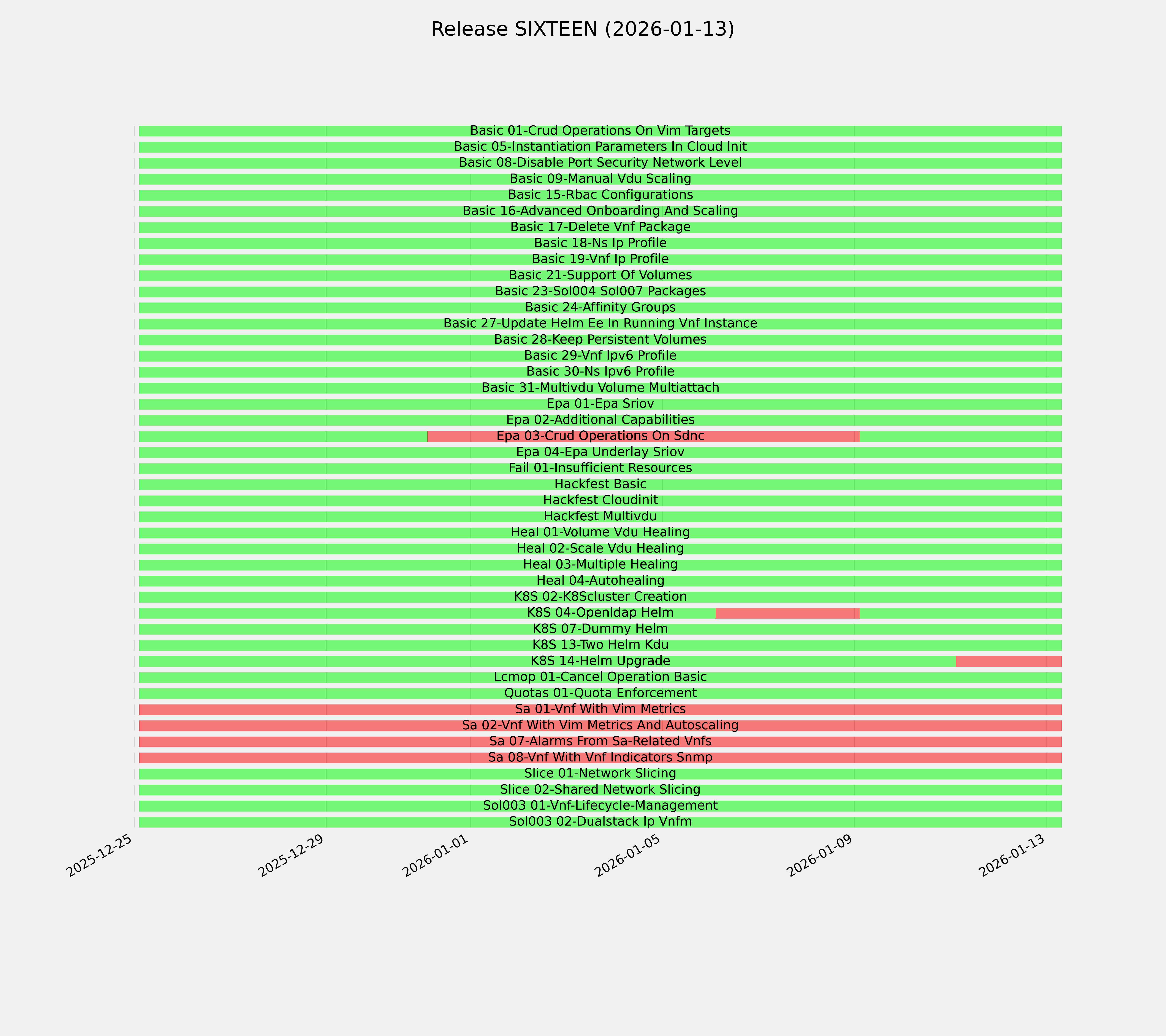
Task: Click the Hackfest Cloudinit bar label
Action: (600, 501)
